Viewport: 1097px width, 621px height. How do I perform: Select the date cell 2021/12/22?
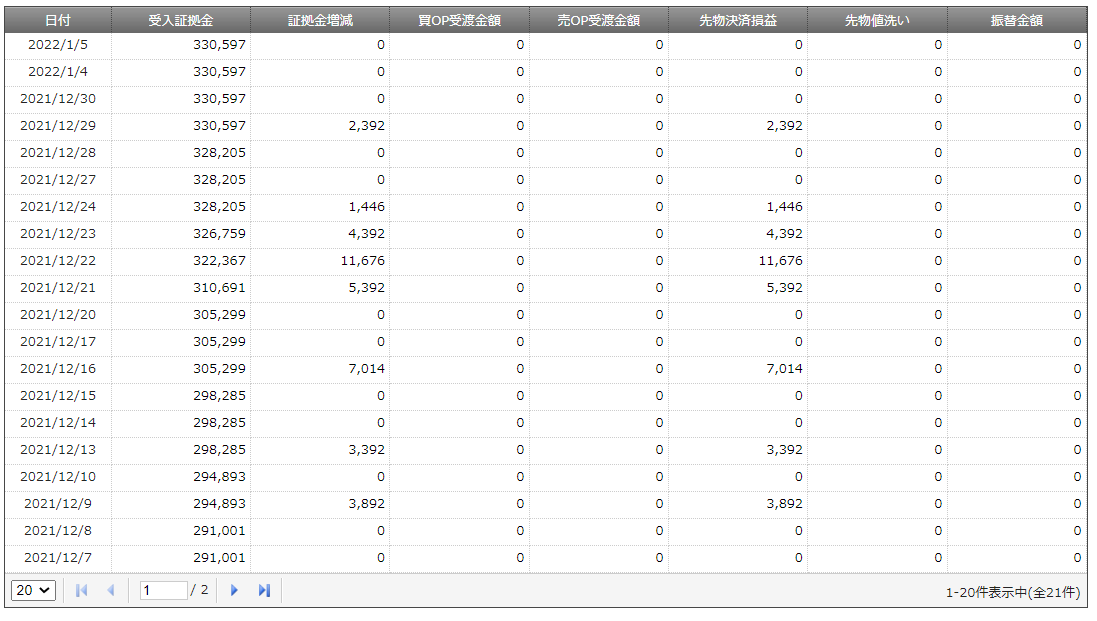(58, 261)
